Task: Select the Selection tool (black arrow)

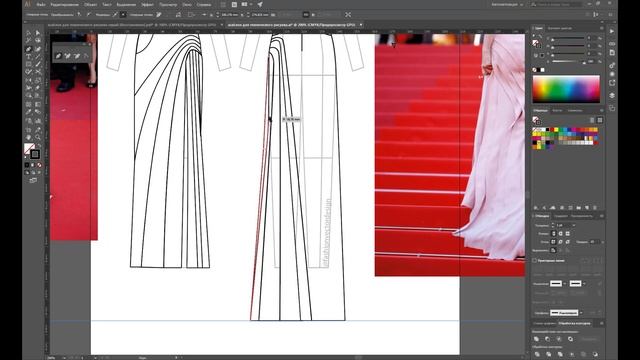Action: (x=29, y=33)
